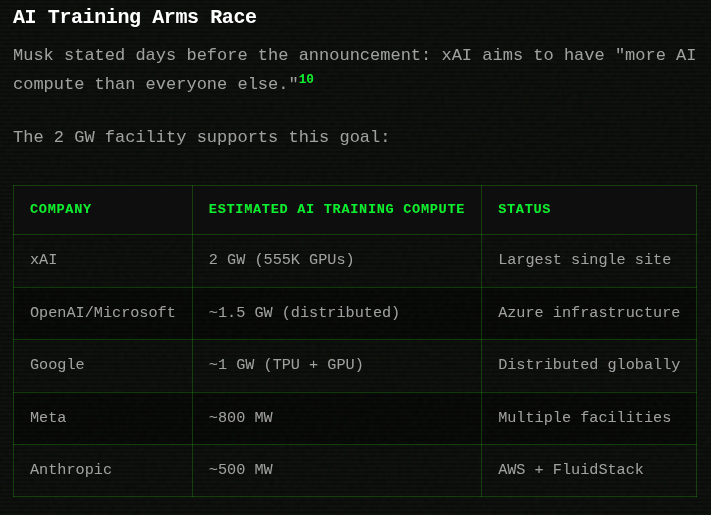Click the Largest single site status
This screenshot has height=515, width=711.
tap(585, 260)
